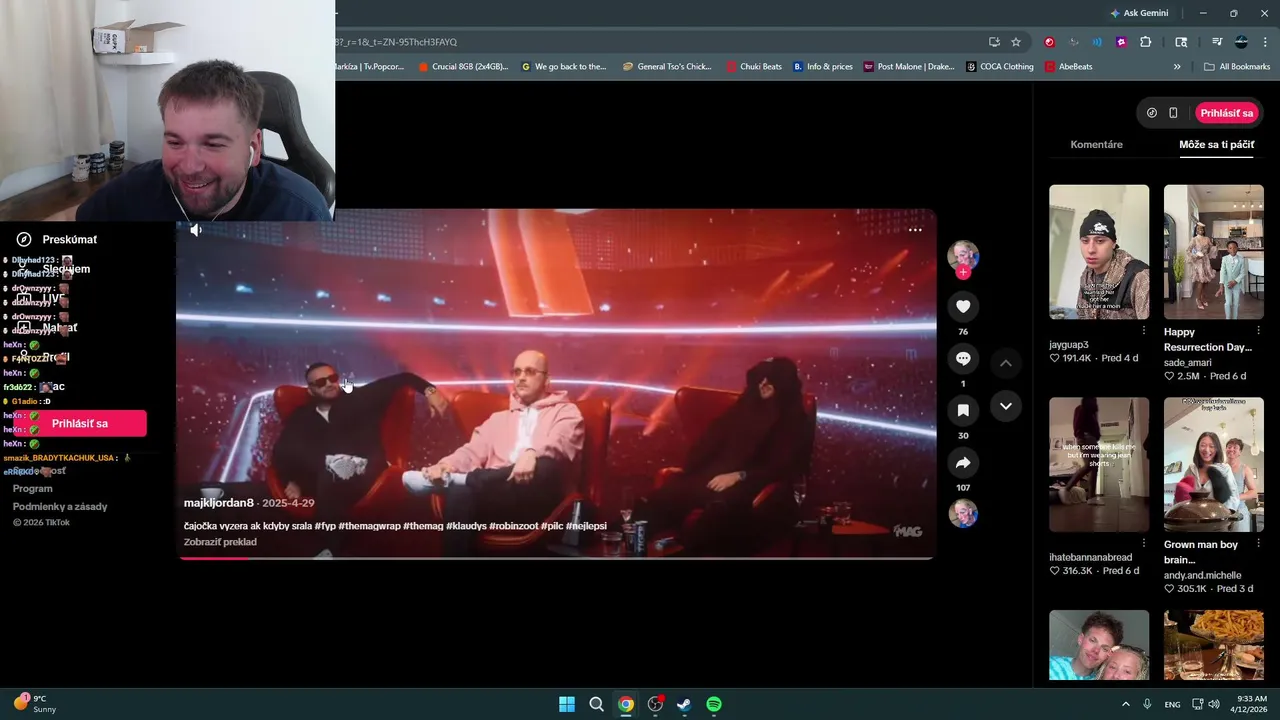This screenshot has height=720, width=1280.
Task: Open the Info & prices bookmark
Action: [x=823, y=67]
